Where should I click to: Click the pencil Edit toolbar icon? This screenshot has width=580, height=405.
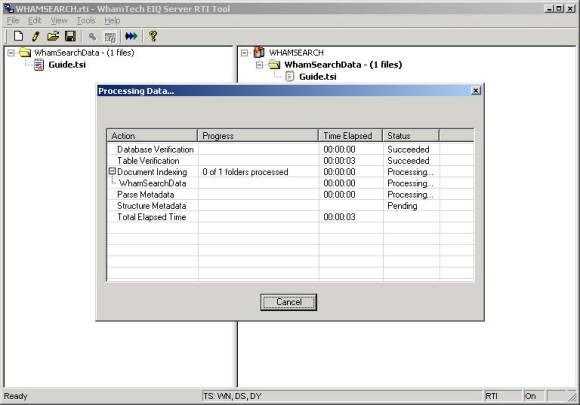click(x=36, y=36)
